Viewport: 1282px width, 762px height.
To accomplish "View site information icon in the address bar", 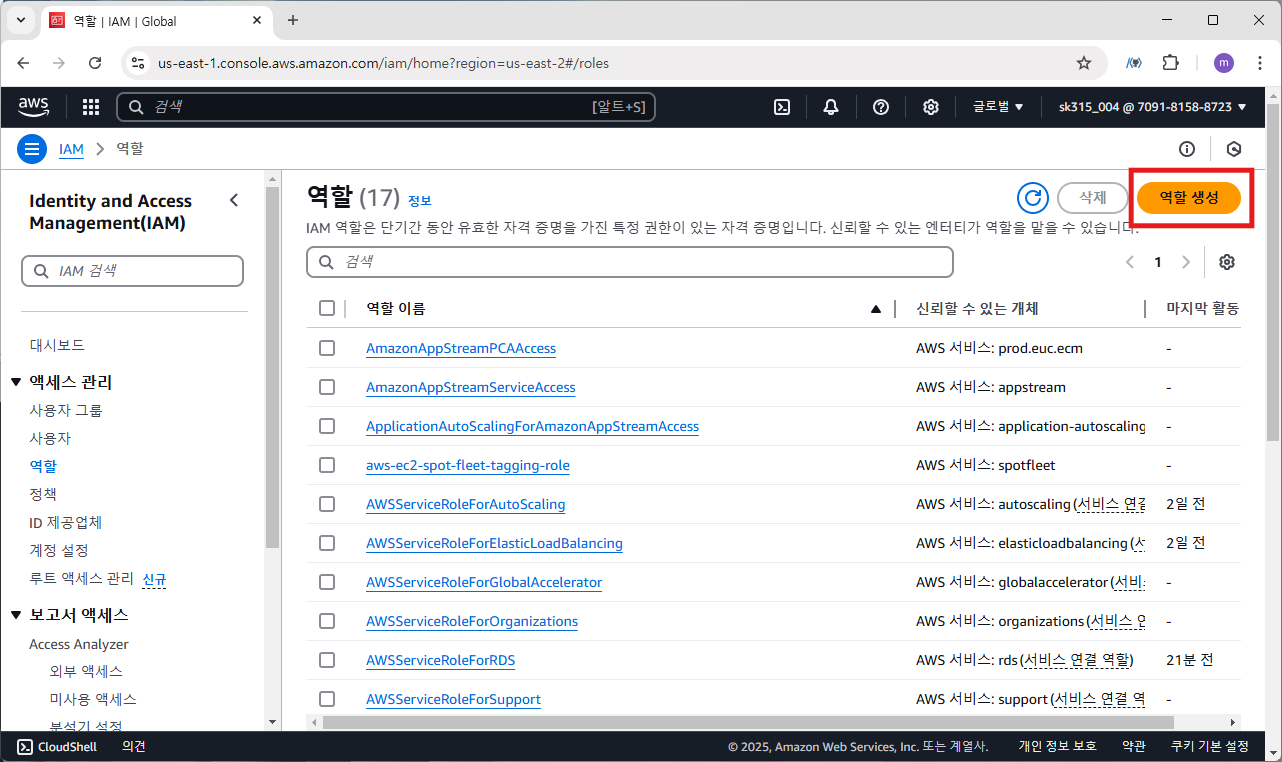I will pos(139,63).
